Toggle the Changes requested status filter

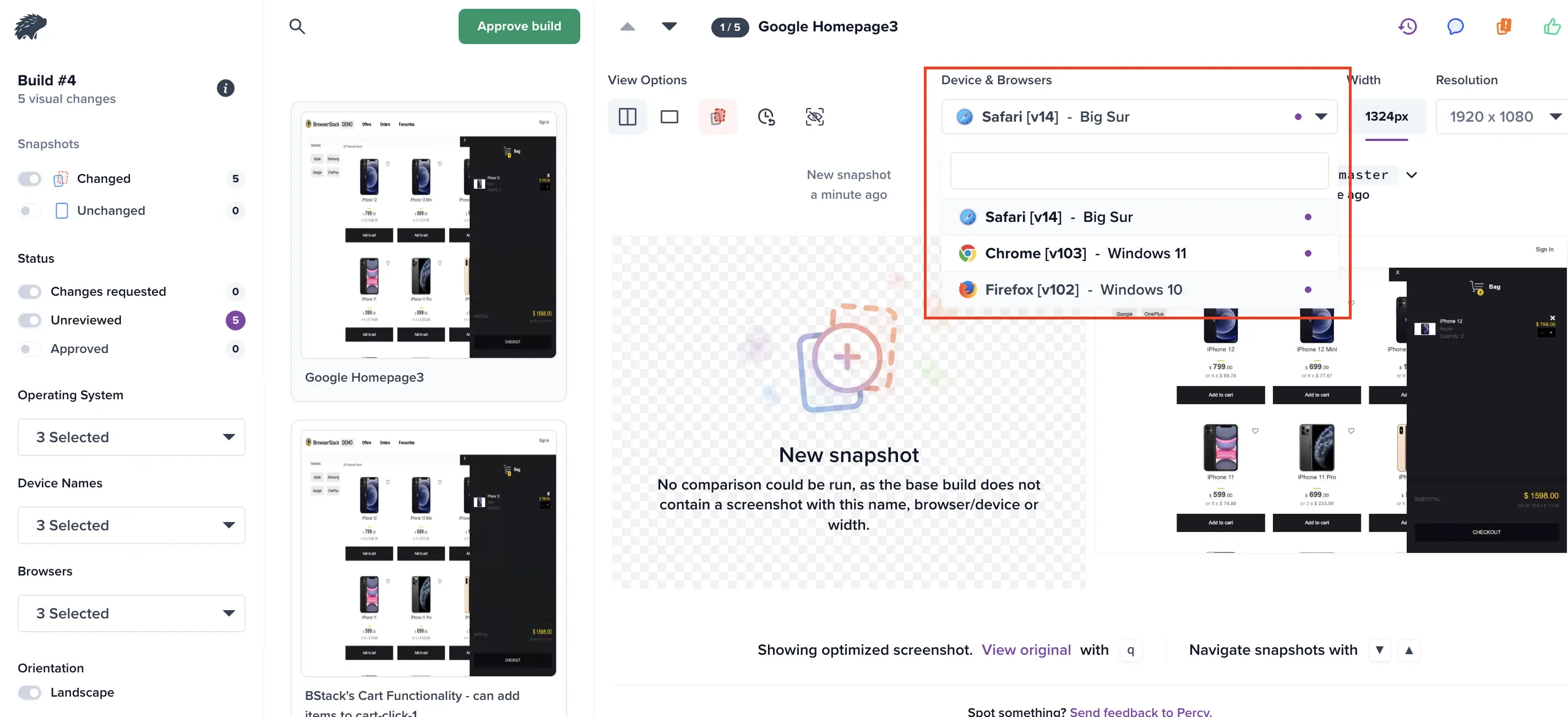[30, 291]
